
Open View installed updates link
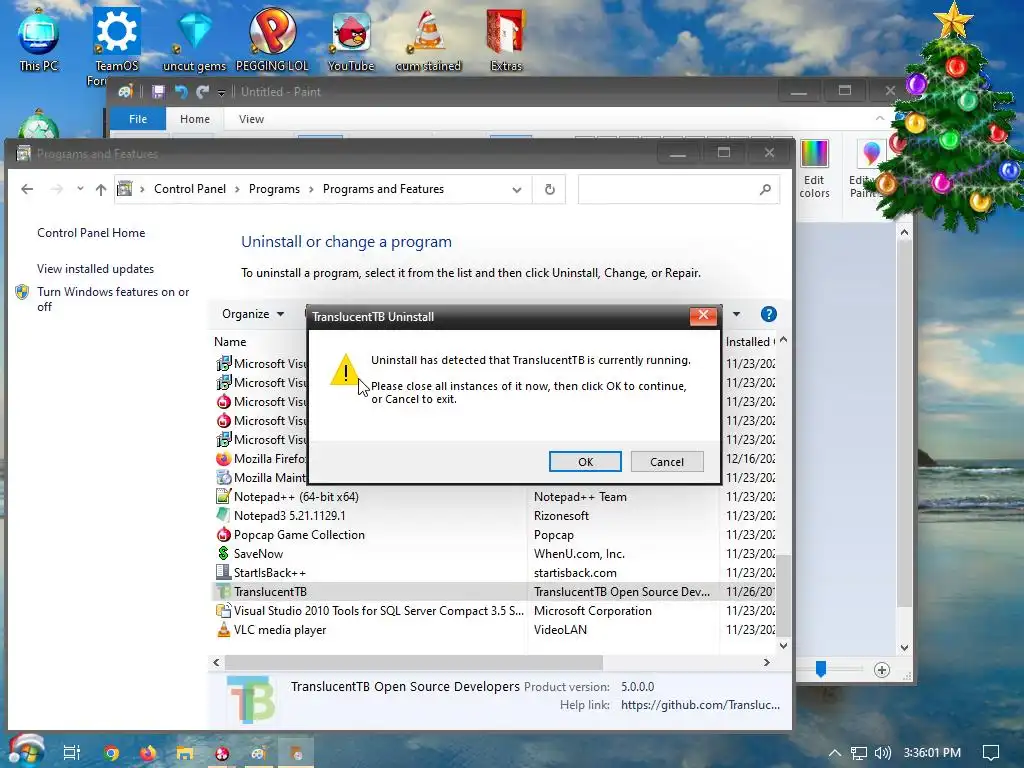click(x=95, y=269)
